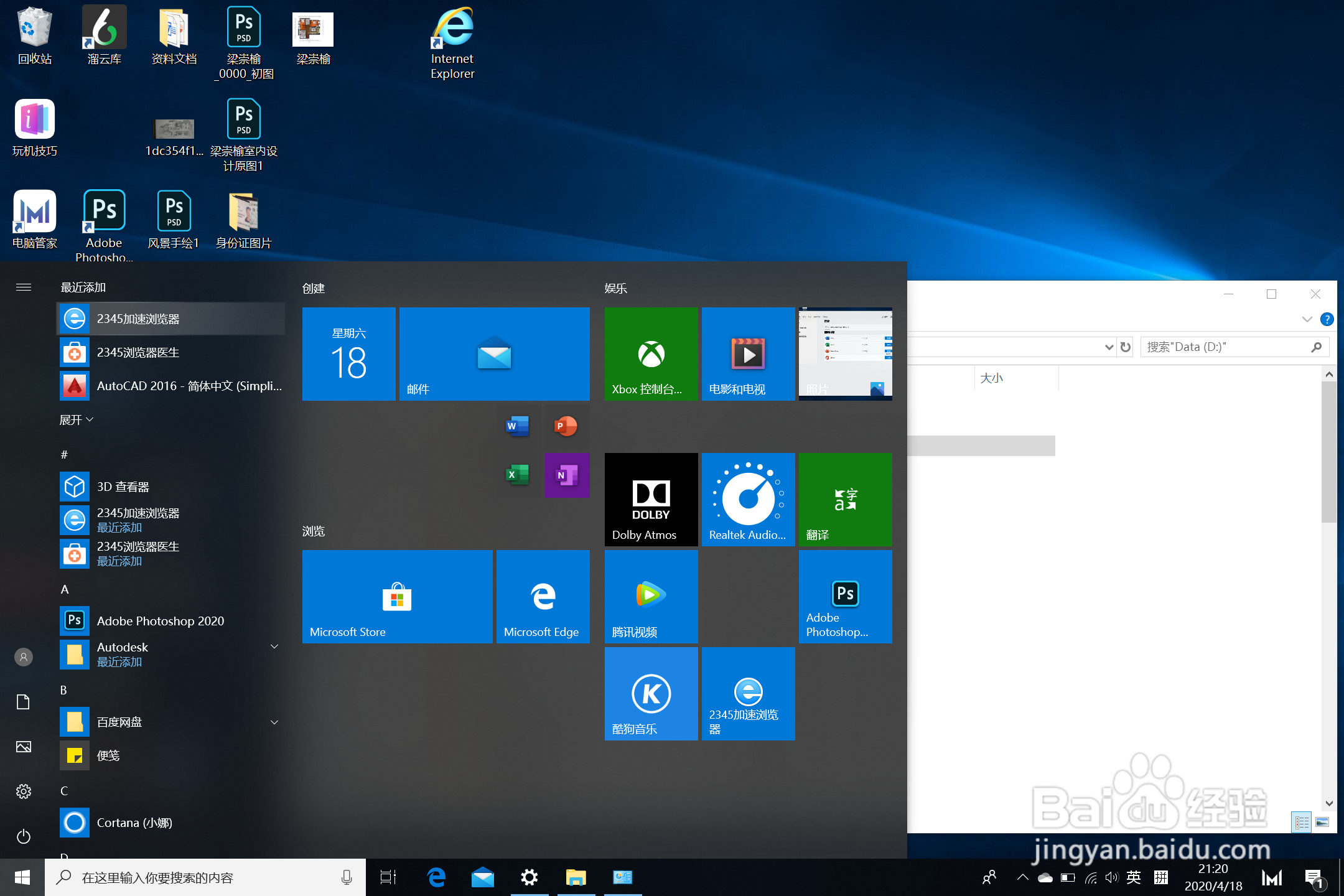Screen dimensions: 1344x896
Task: Open Task View on the taskbar
Action: coord(388,877)
